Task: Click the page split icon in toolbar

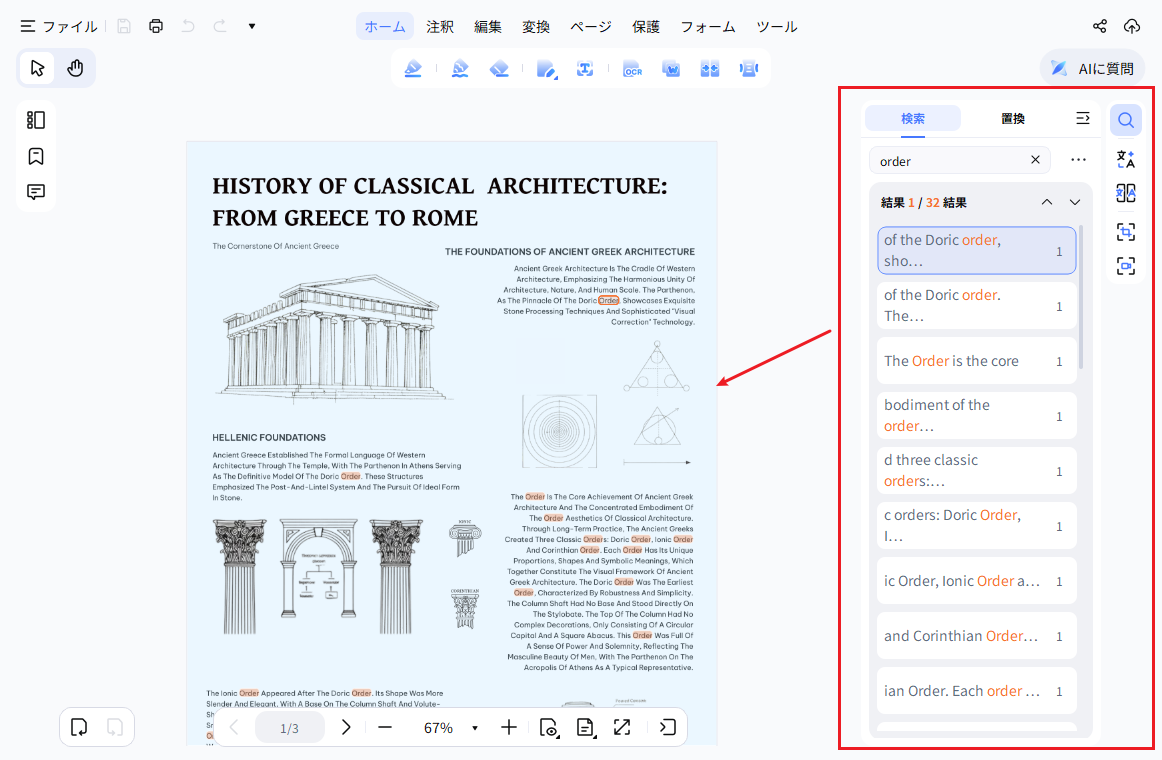Action: (748, 69)
